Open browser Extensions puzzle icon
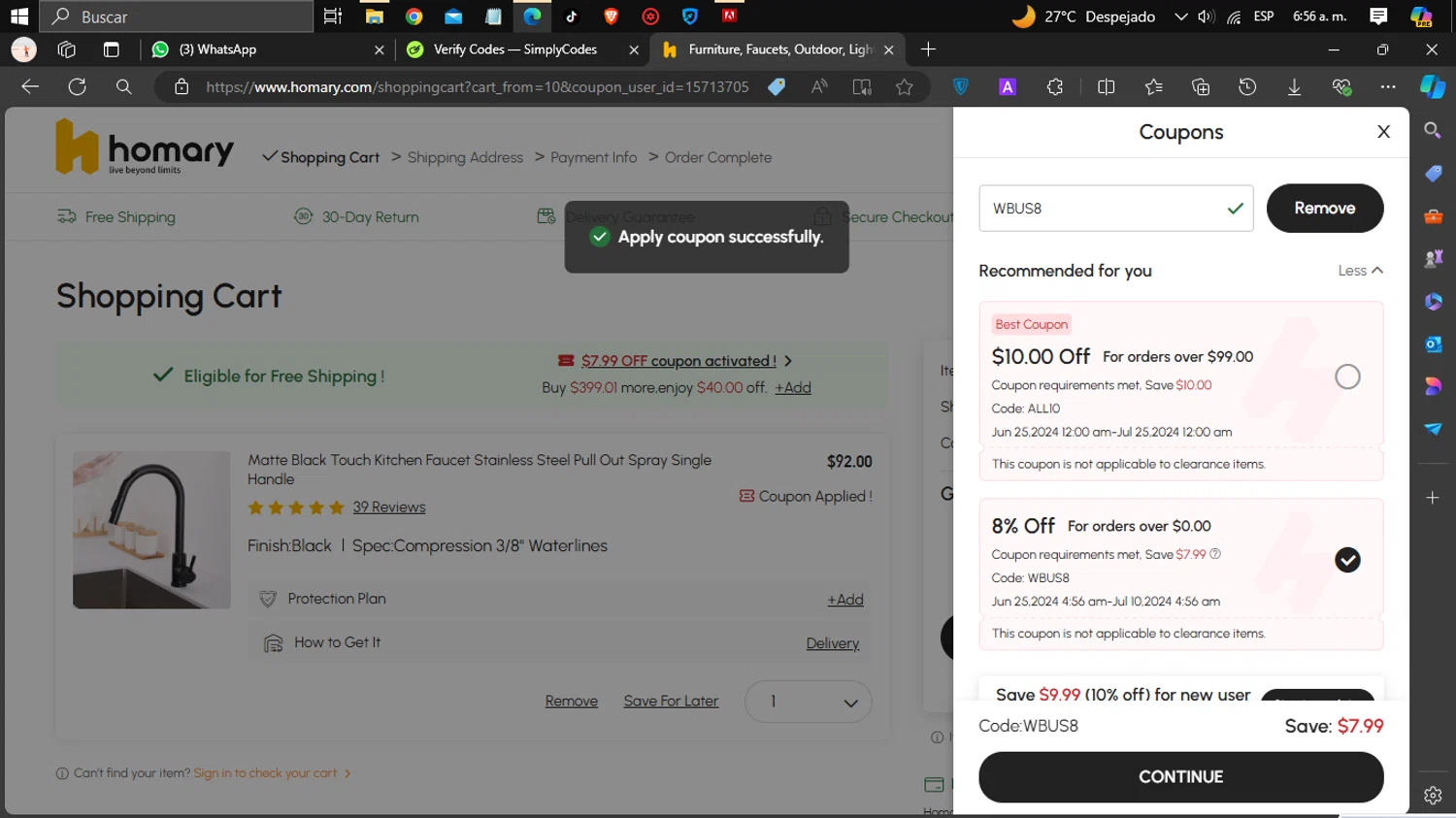 [1055, 87]
